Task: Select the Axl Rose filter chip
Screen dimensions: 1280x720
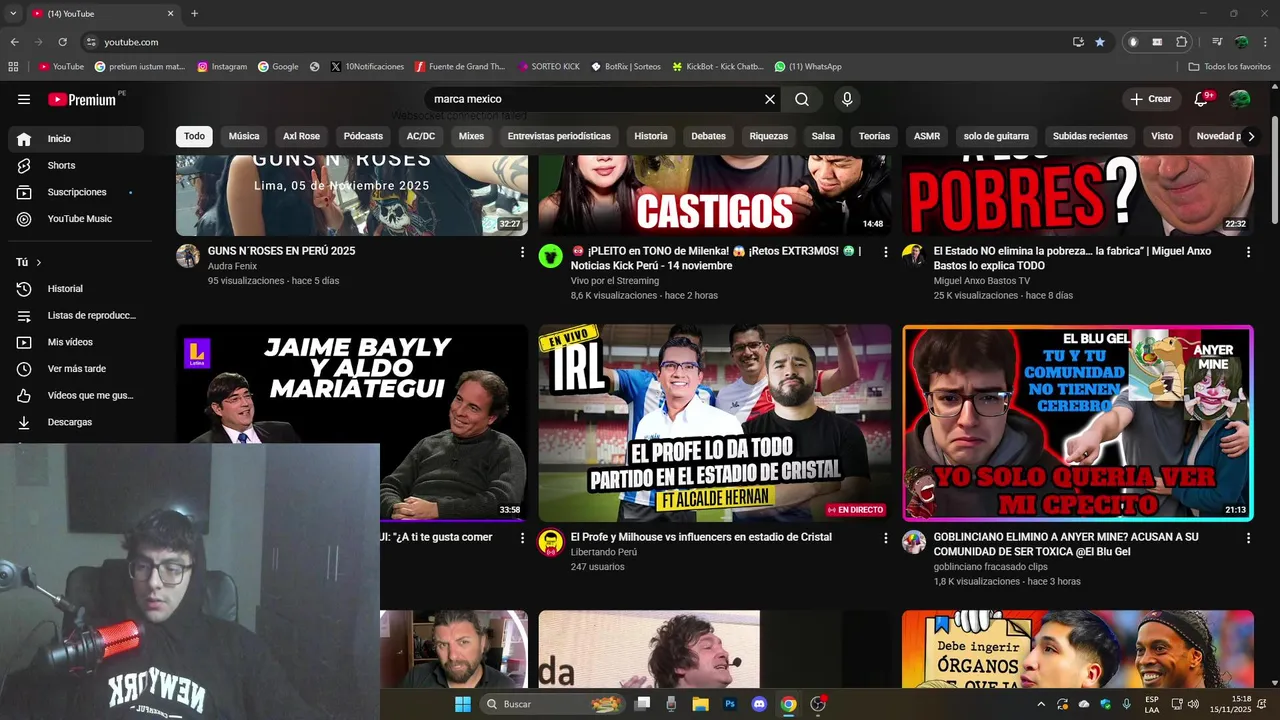Action: tap(301, 136)
